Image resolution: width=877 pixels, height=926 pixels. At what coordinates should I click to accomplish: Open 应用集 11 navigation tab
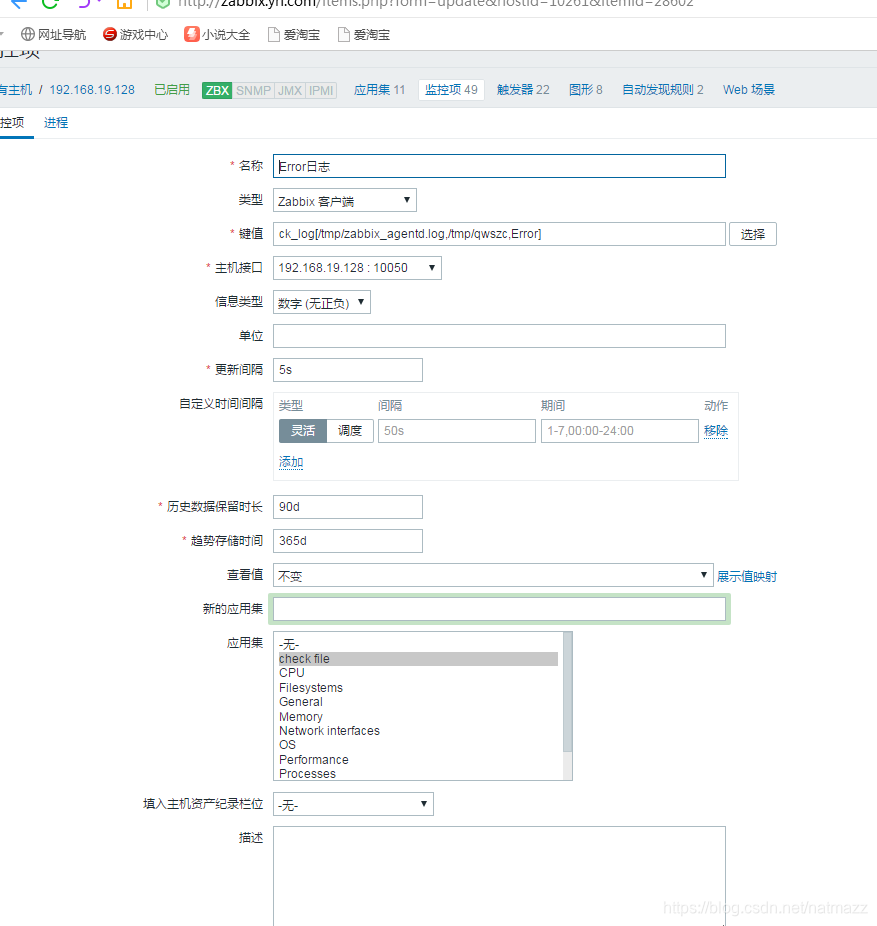click(379, 90)
